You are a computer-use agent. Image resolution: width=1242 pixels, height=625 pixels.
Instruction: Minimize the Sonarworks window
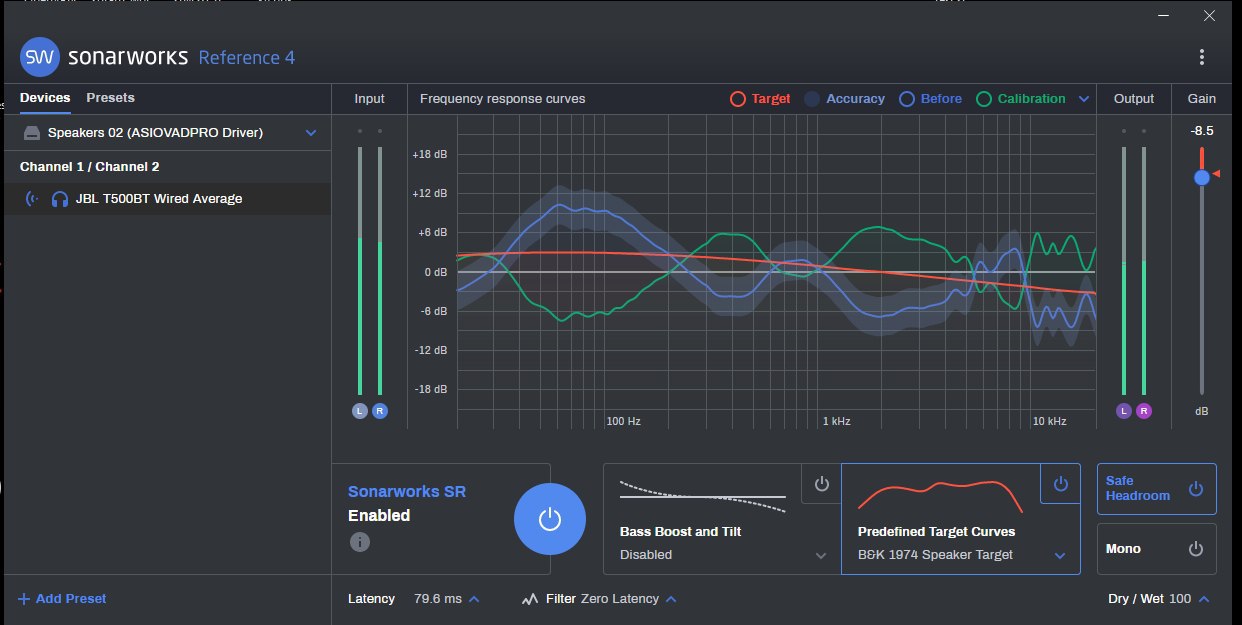pyautogui.click(x=1163, y=16)
